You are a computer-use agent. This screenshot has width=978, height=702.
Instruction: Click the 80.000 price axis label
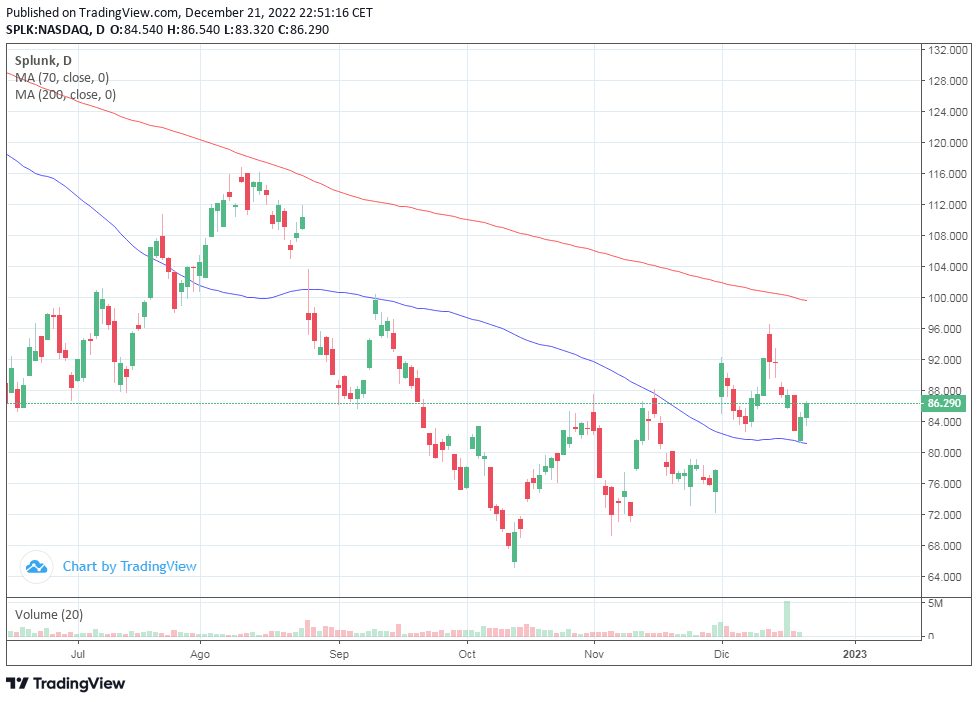pos(947,452)
